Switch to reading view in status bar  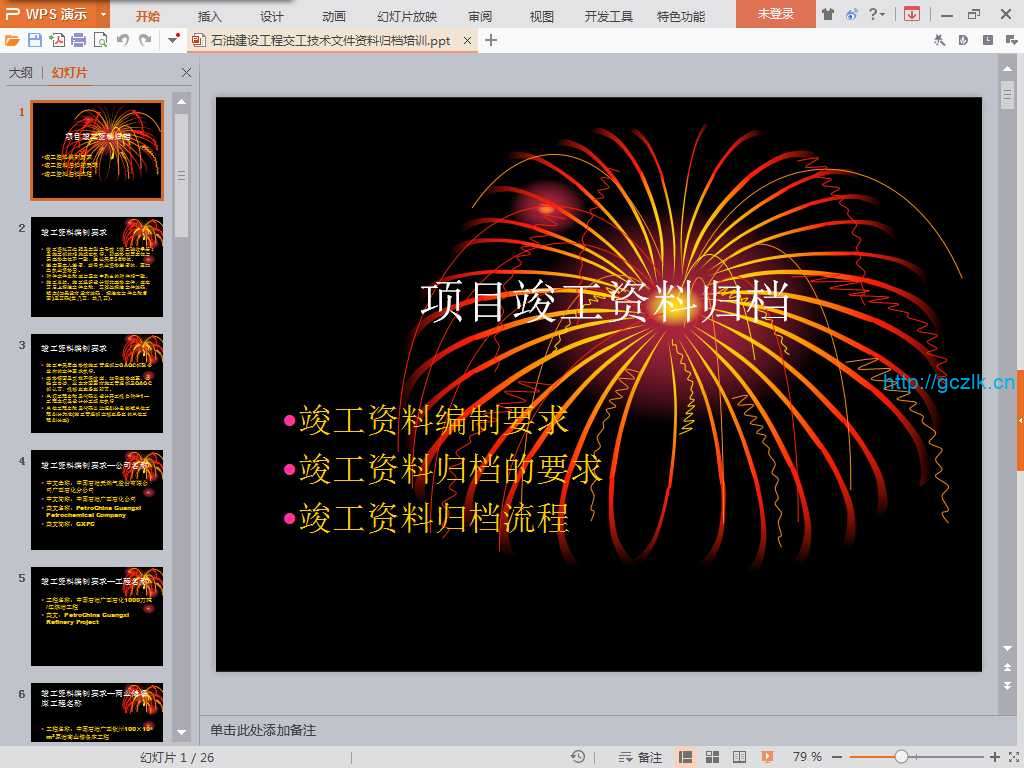point(739,757)
